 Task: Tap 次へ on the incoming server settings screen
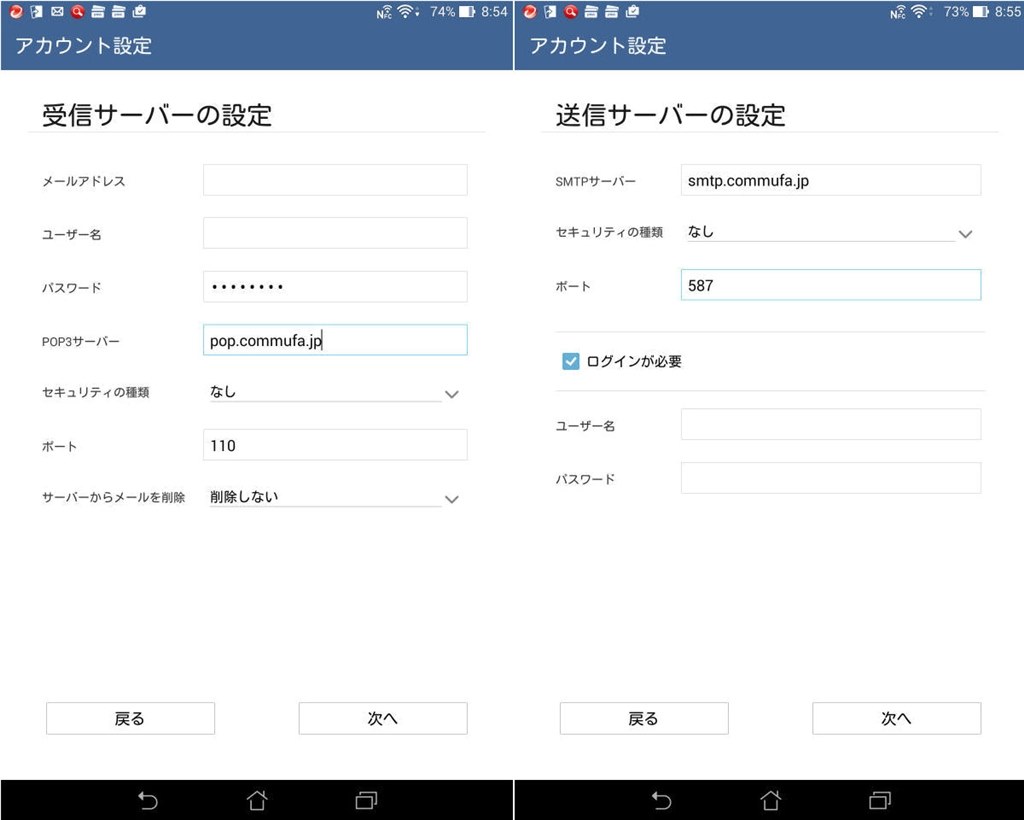383,718
